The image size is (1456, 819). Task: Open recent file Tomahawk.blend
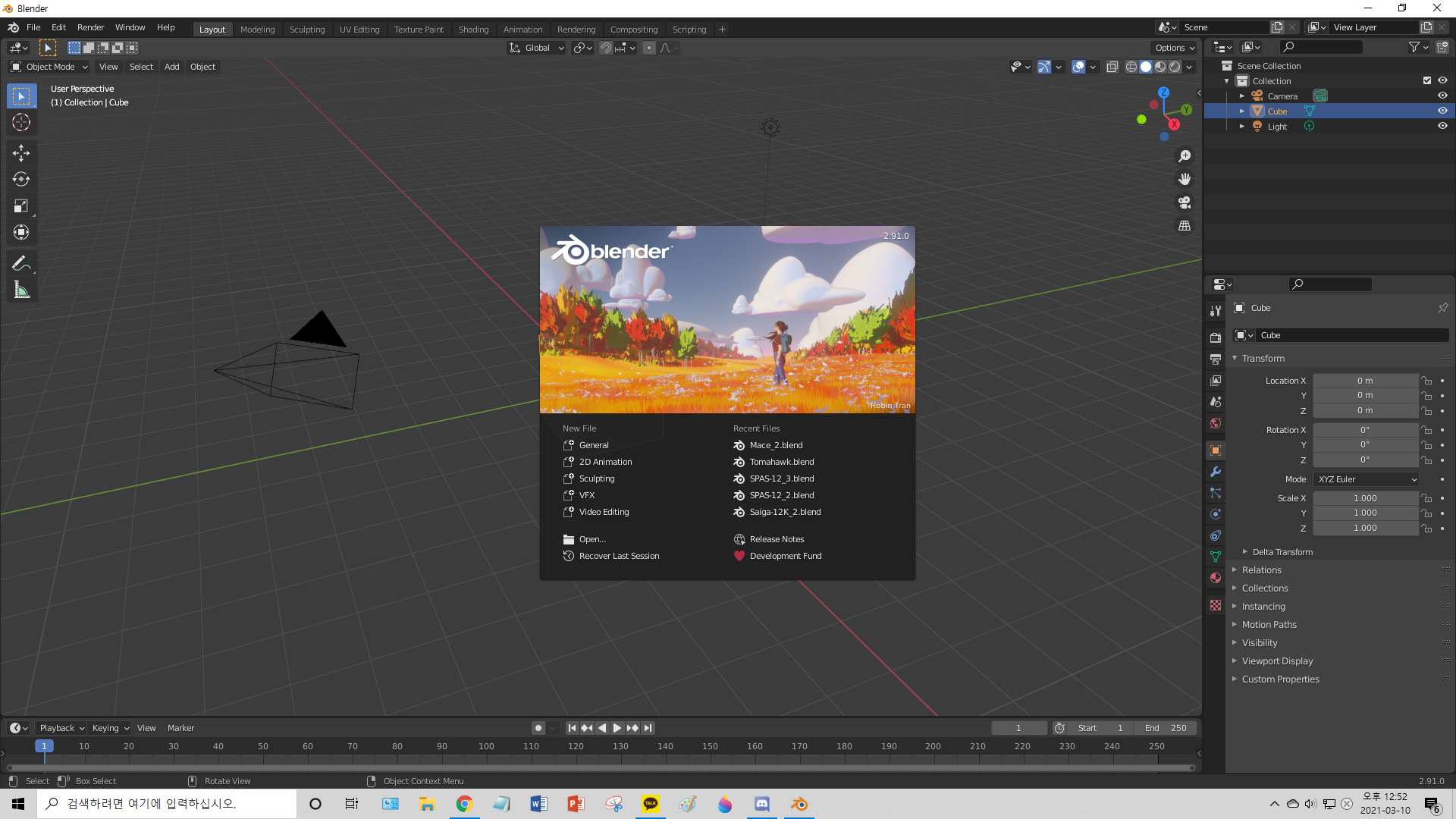click(x=782, y=462)
